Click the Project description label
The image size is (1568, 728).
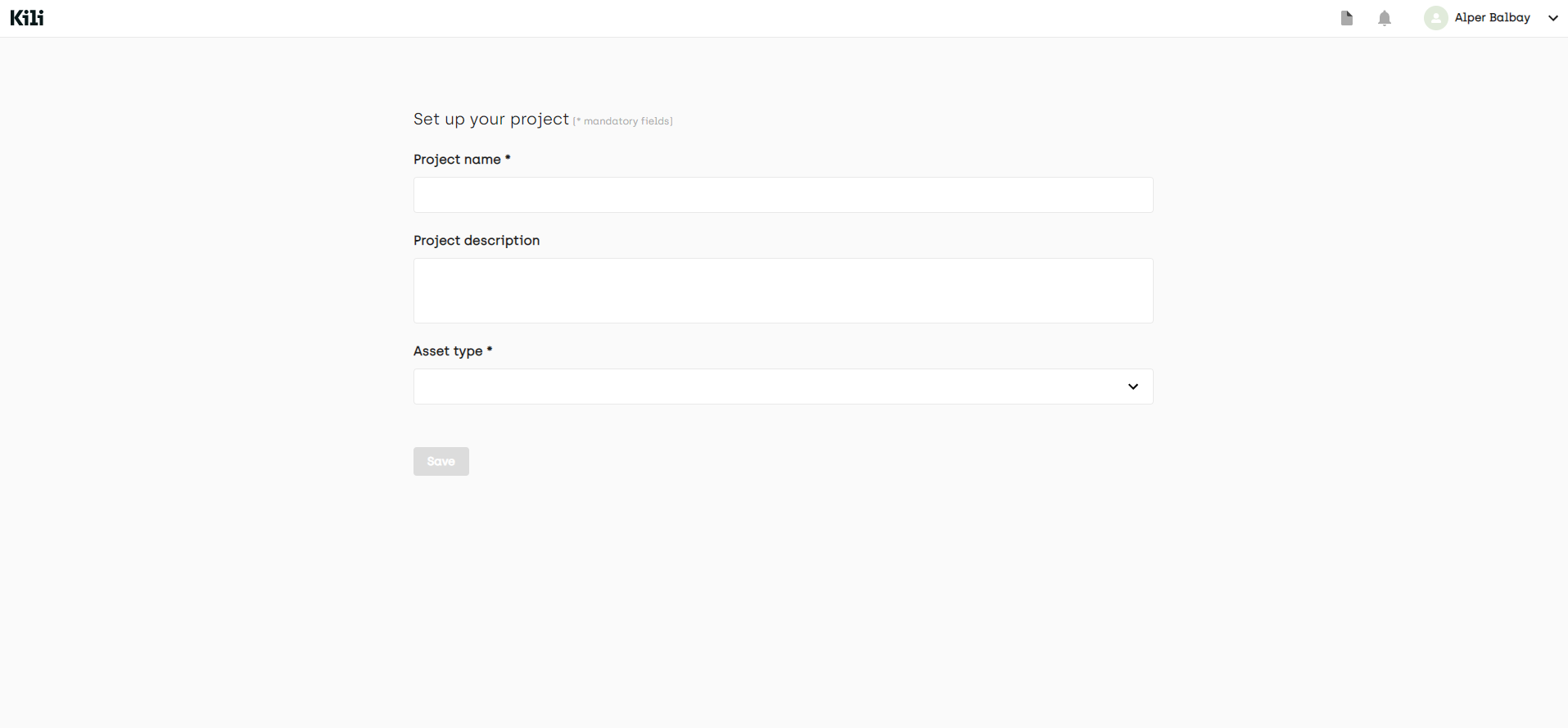477,241
